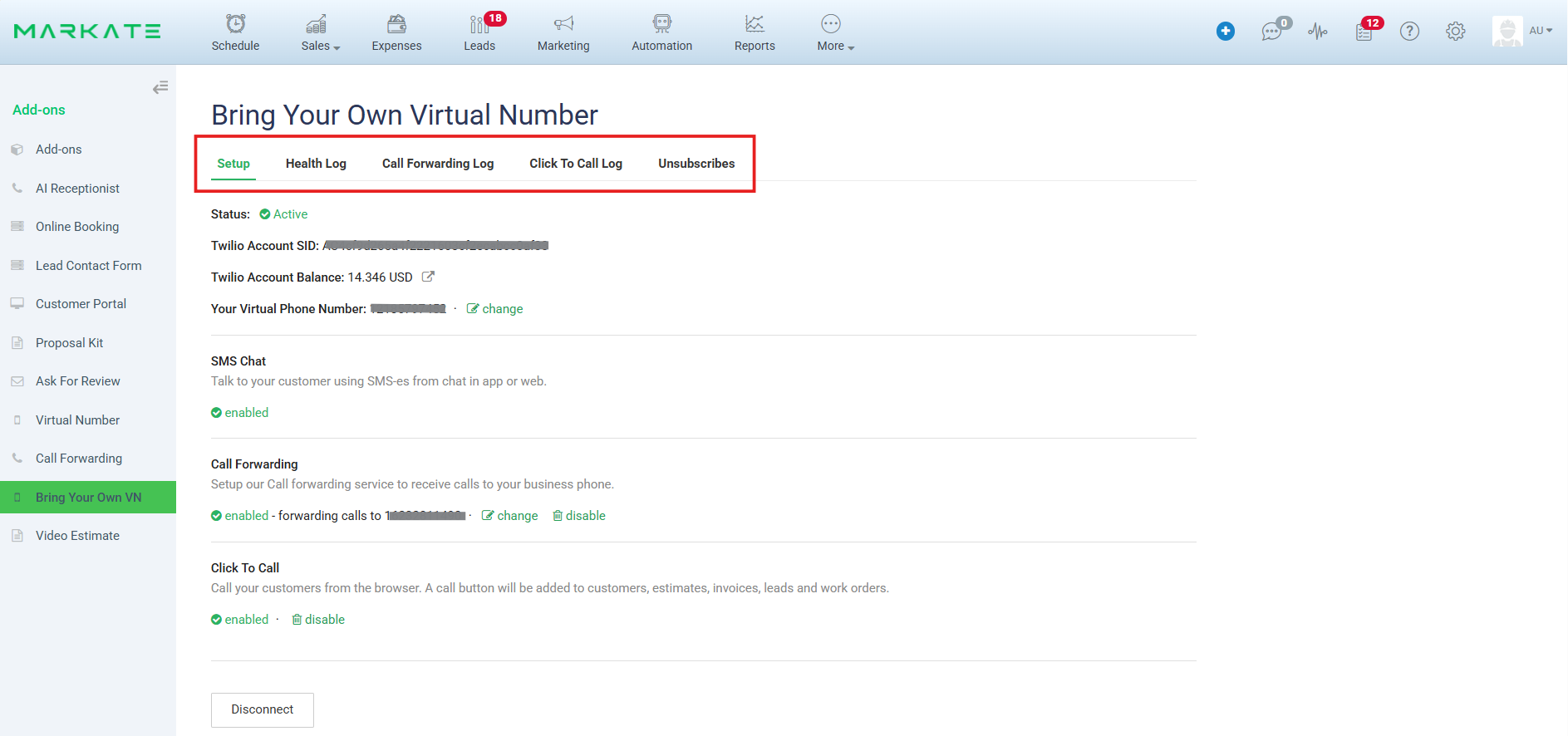Click the user avatar picture
This screenshot has width=1568, height=736.
click(1507, 31)
